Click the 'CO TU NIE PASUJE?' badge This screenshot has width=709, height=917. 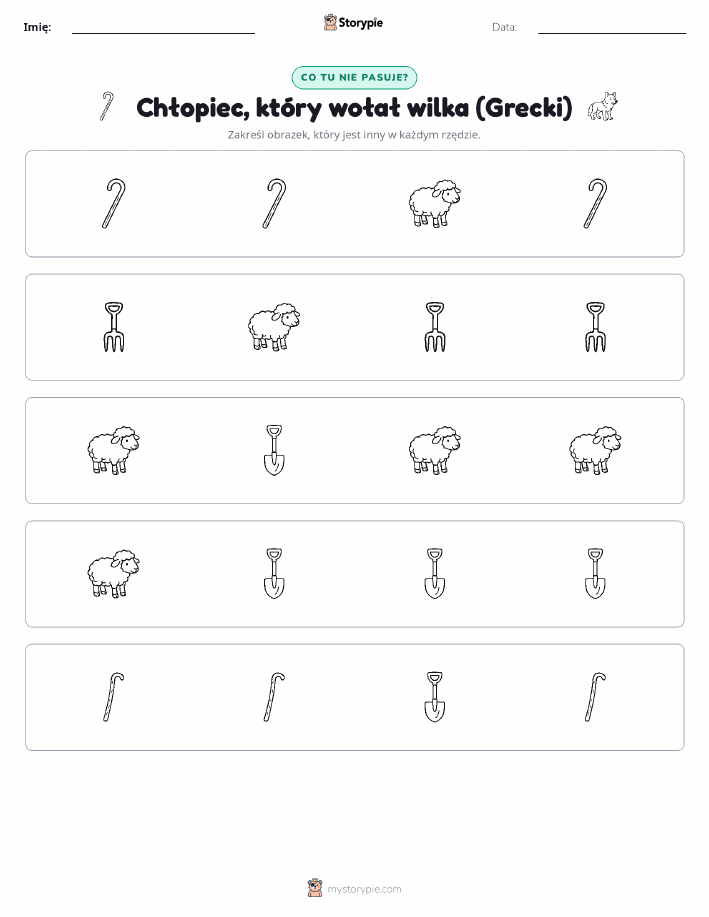point(354,77)
